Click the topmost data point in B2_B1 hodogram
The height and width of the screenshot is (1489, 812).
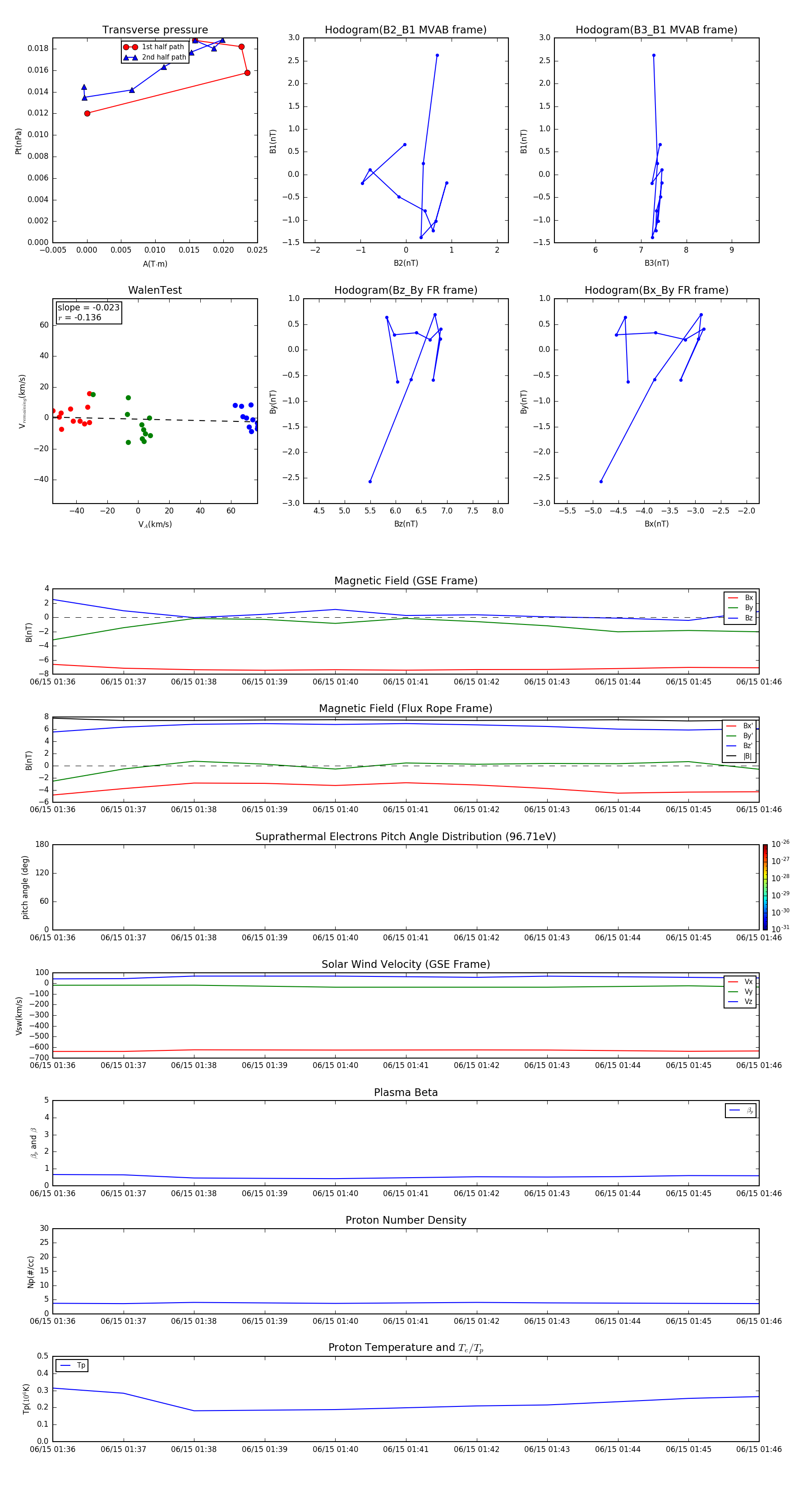437,55
